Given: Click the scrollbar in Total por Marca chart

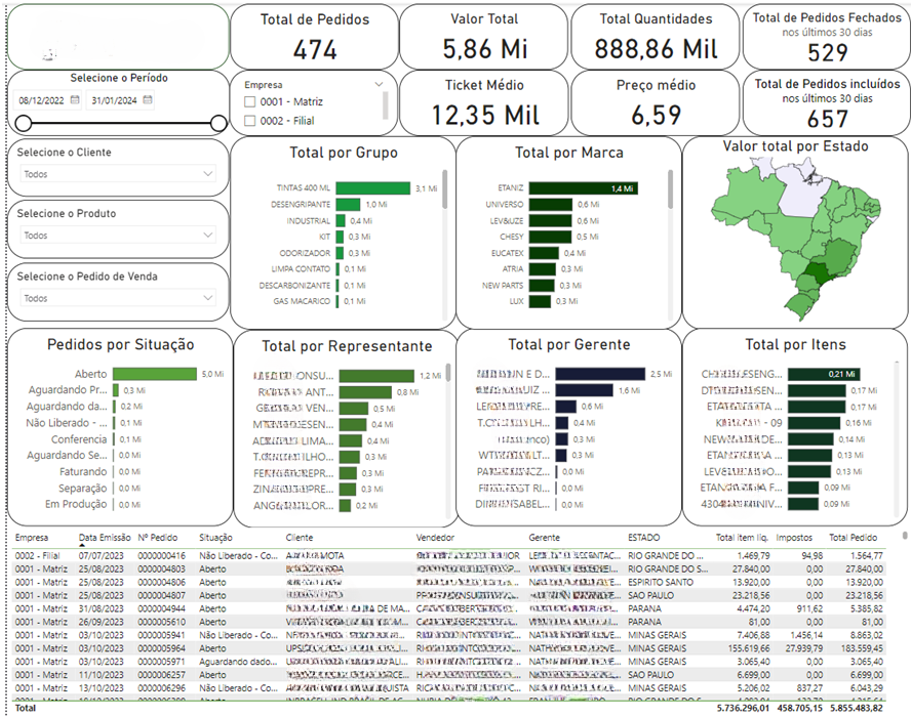Looking at the screenshot, I should coord(670,189).
